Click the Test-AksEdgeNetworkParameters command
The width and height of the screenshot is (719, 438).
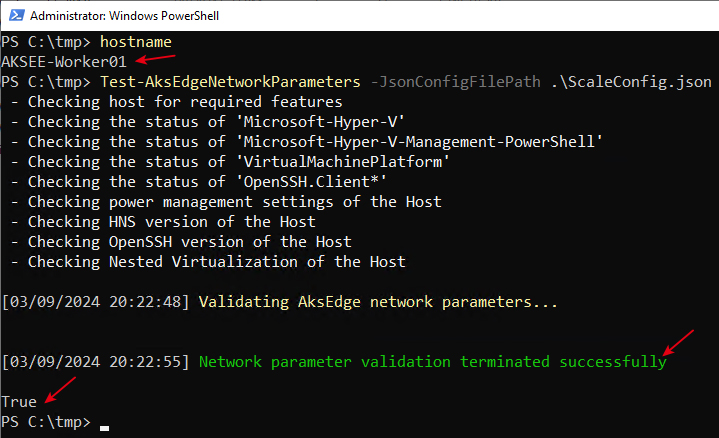(230, 82)
